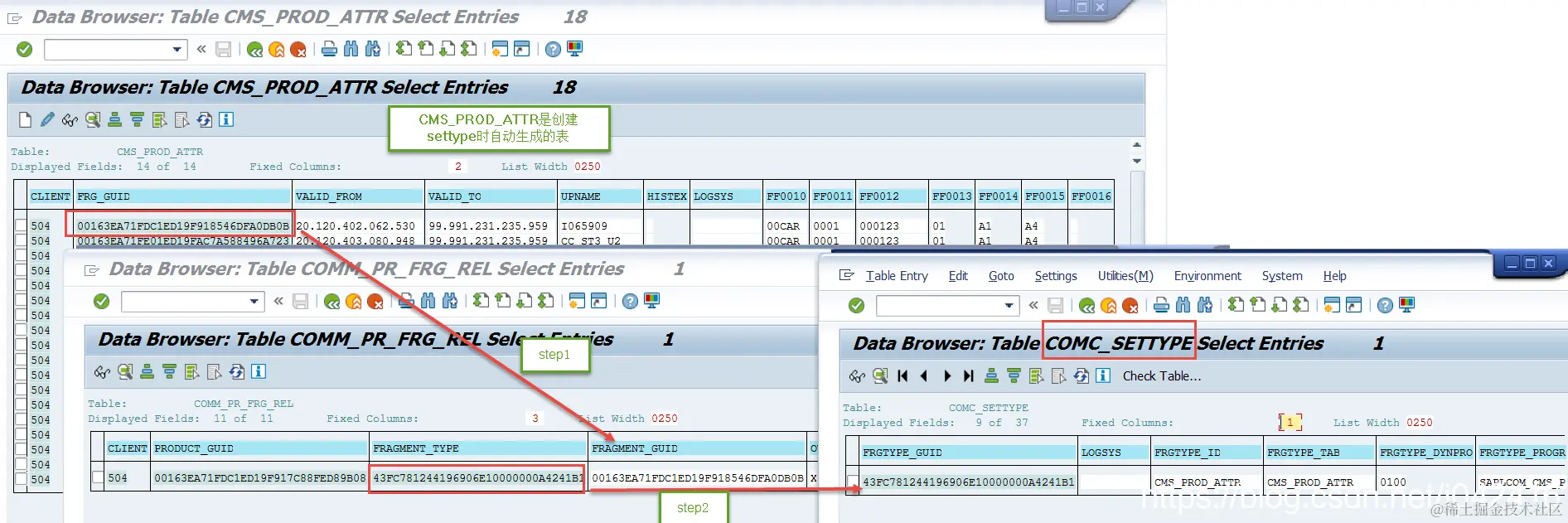The width and height of the screenshot is (1568, 523).
Task: Open the Utilities(M) menu
Action: pos(1125,276)
